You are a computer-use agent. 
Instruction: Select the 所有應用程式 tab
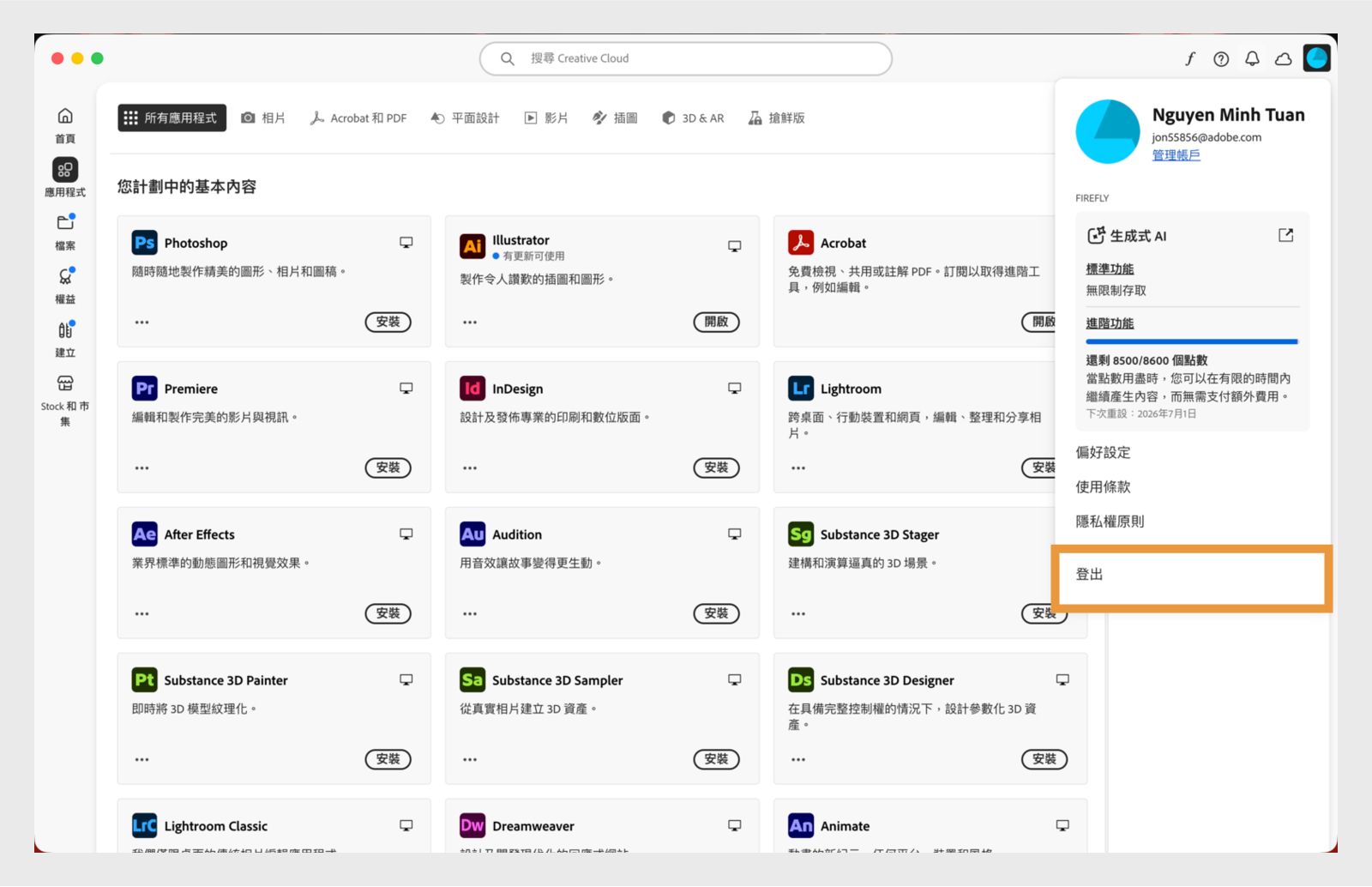click(171, 118)
